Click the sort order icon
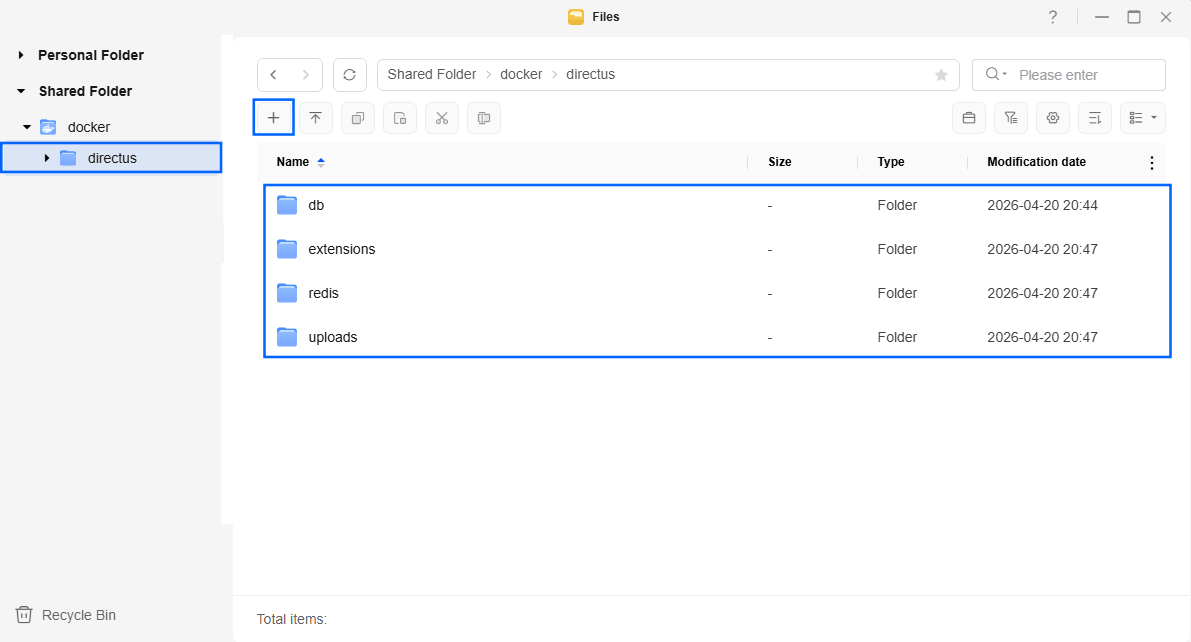1191x642 pixels. 1095,118
